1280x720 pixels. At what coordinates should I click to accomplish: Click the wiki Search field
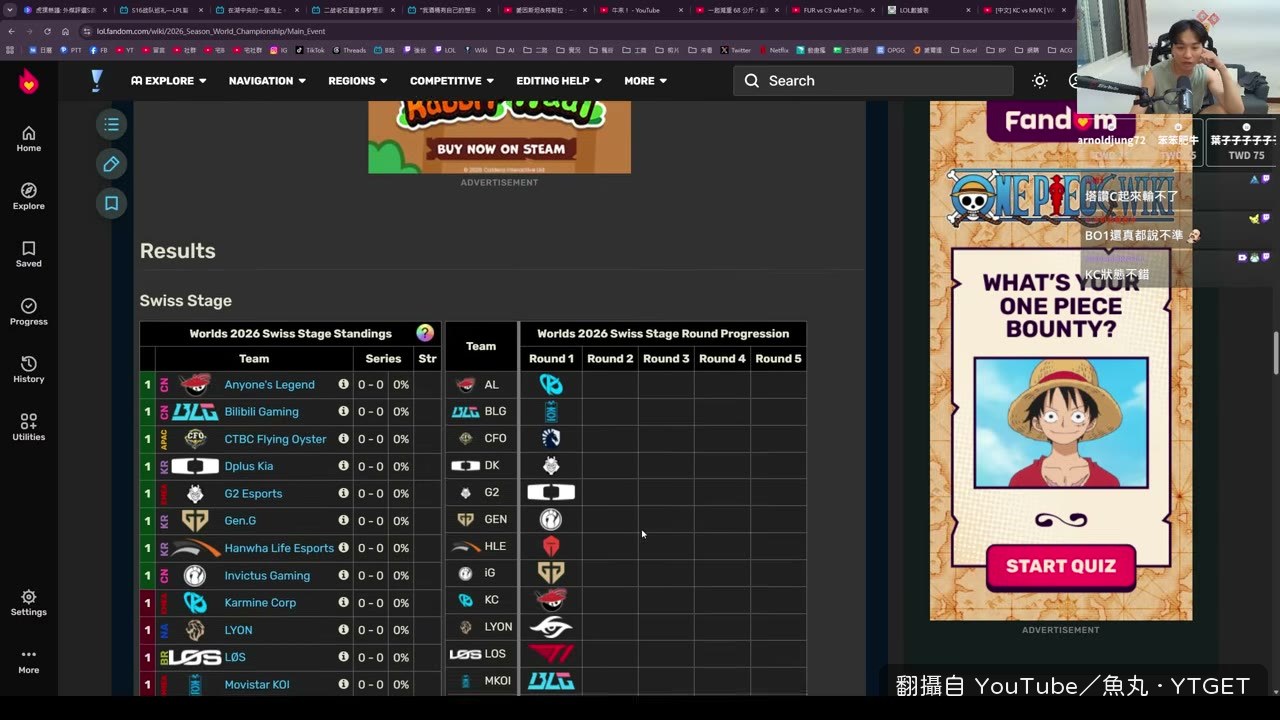tap(873, 81)
